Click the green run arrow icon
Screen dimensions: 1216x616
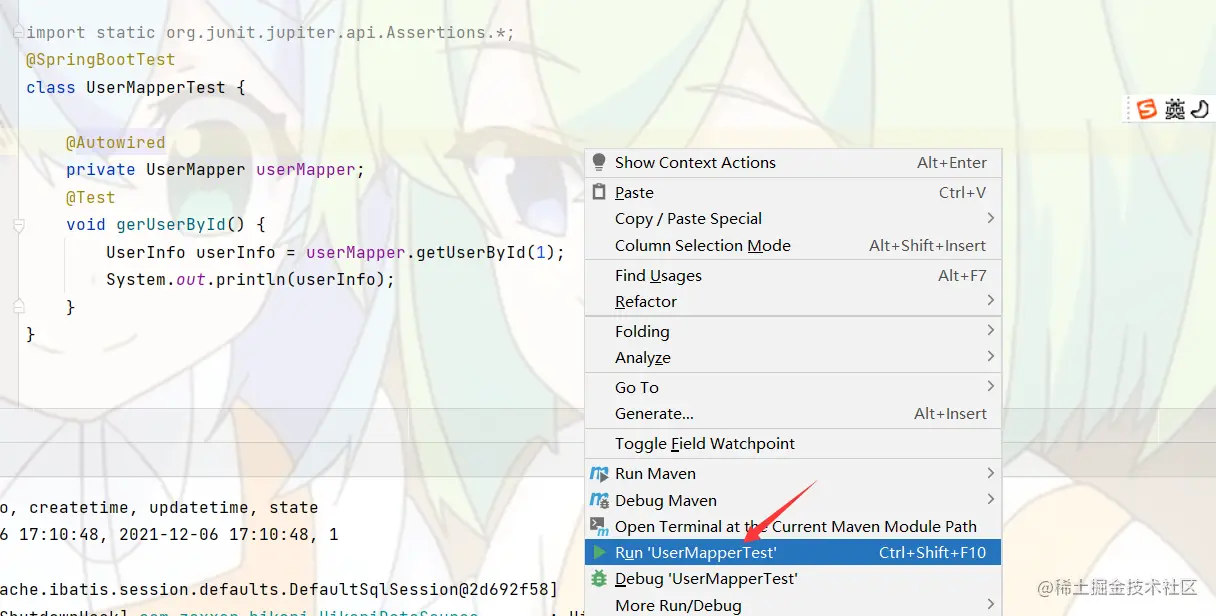click(x=599, y=552)
